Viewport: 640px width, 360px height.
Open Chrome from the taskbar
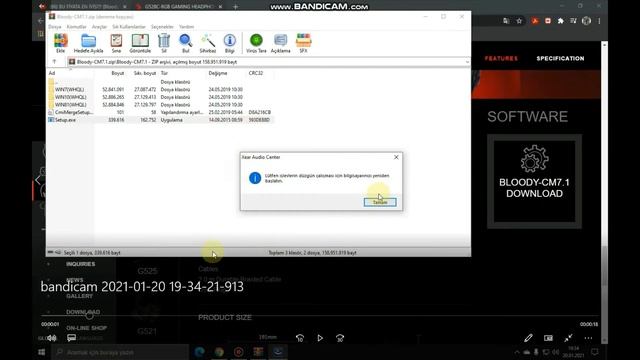coord(219,352)
